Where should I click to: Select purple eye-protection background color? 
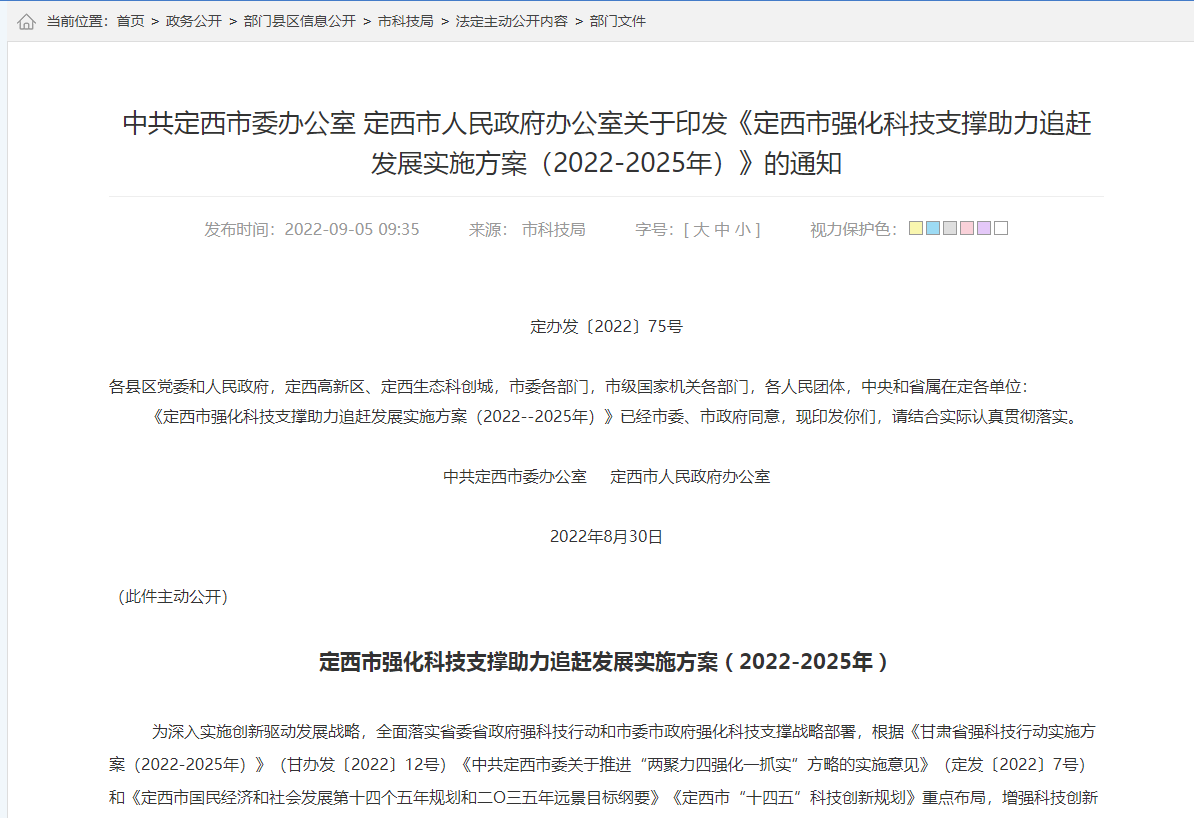984,228
